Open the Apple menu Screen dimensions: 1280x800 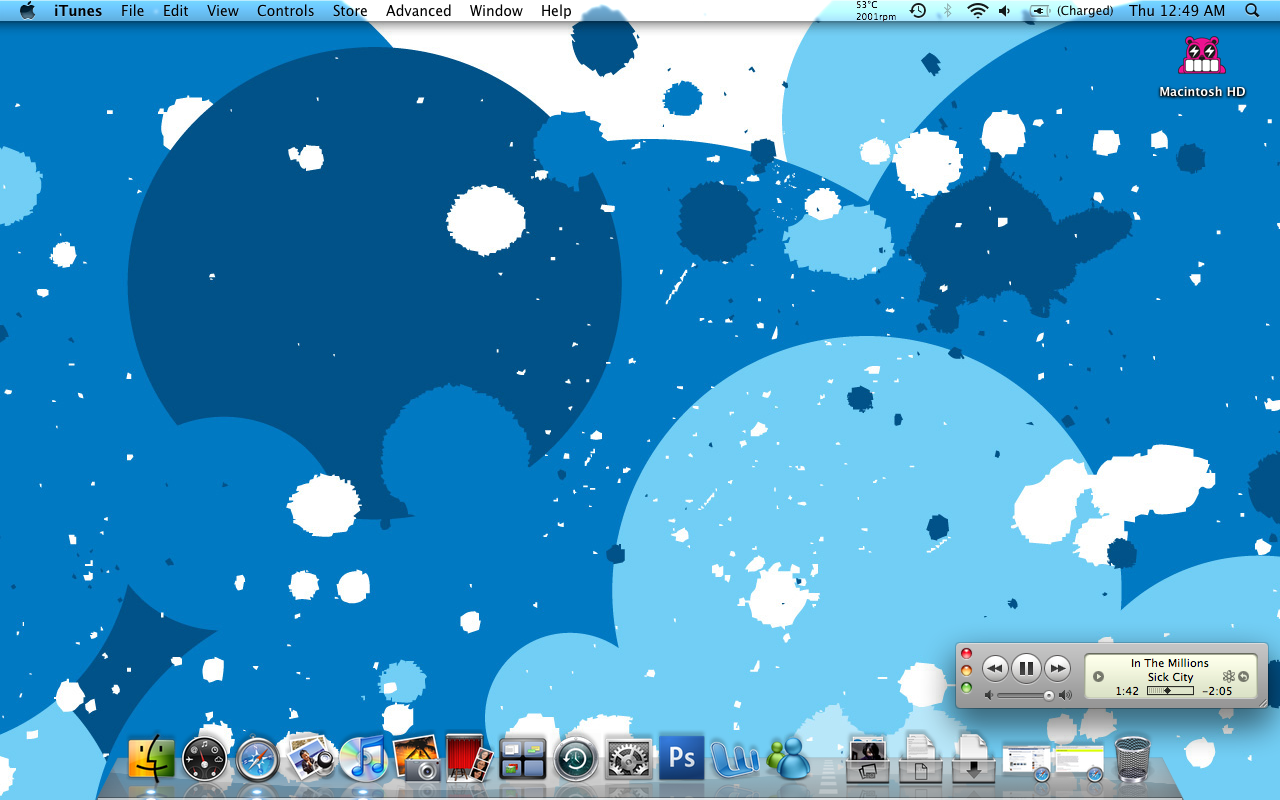[27, 11]
